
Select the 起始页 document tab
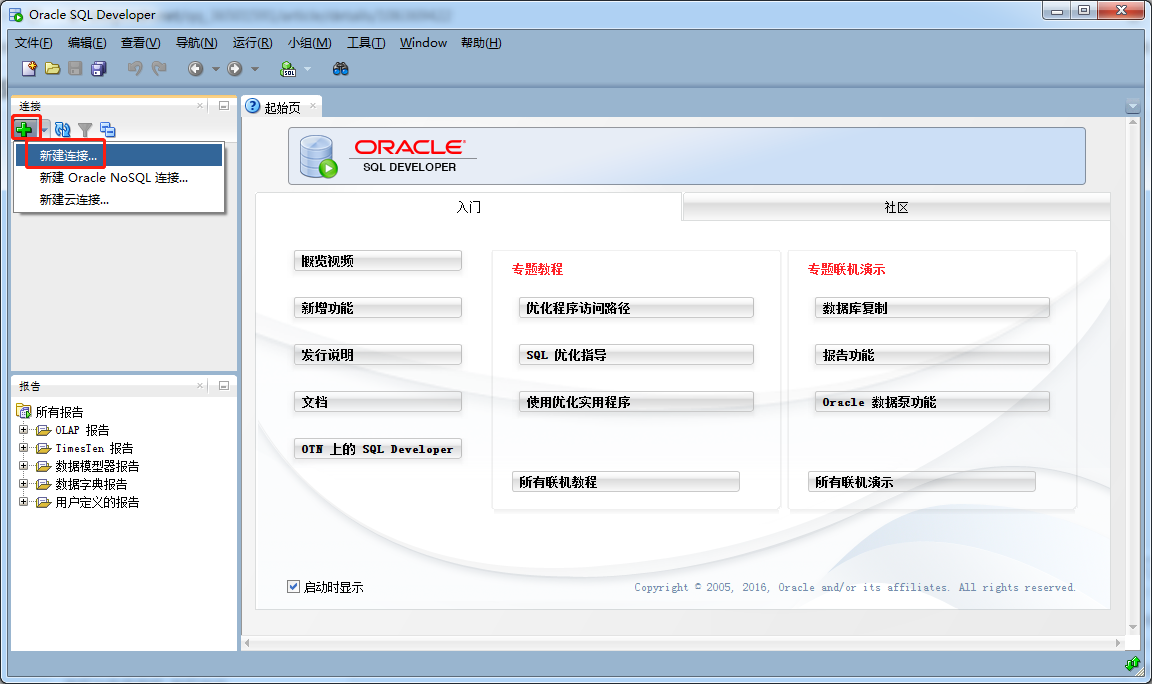282,107
